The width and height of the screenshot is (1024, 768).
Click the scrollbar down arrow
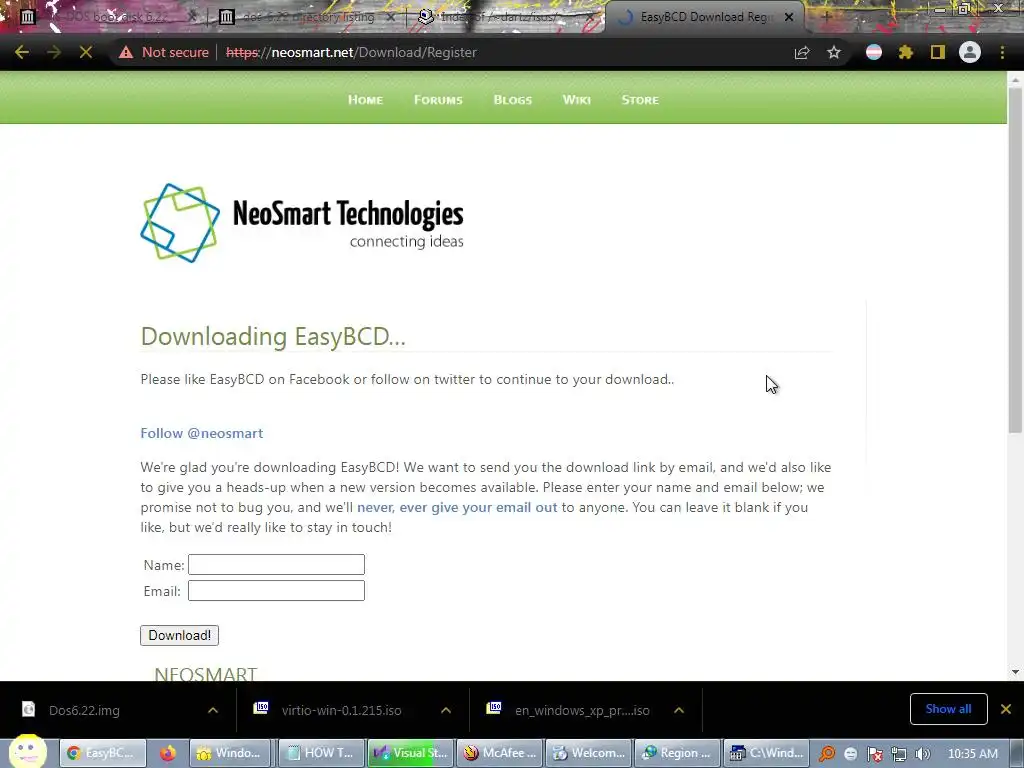pos(1015,672)
